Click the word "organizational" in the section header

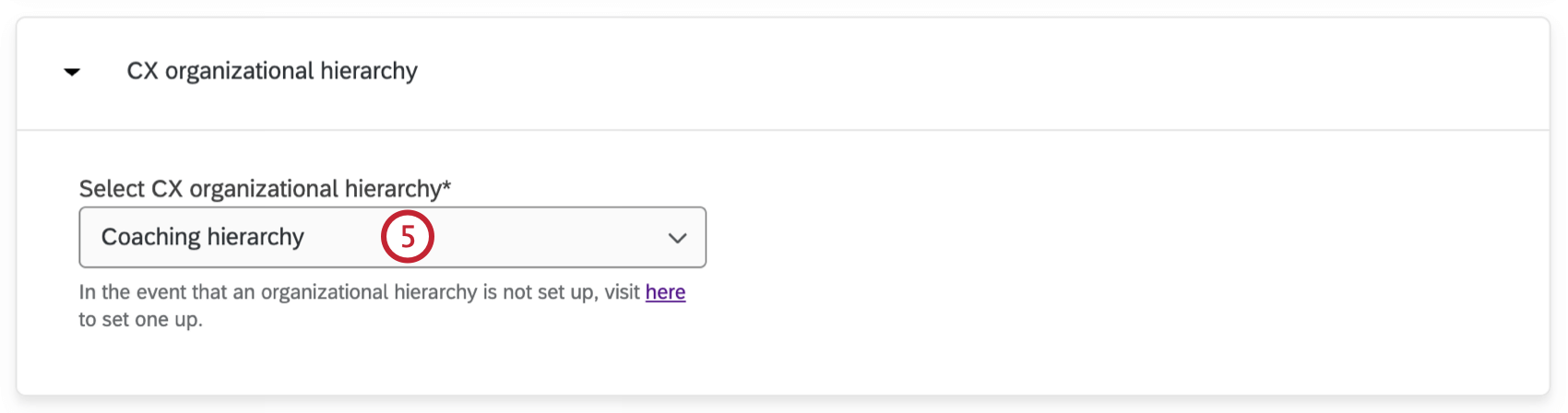[x=240, y=71]
